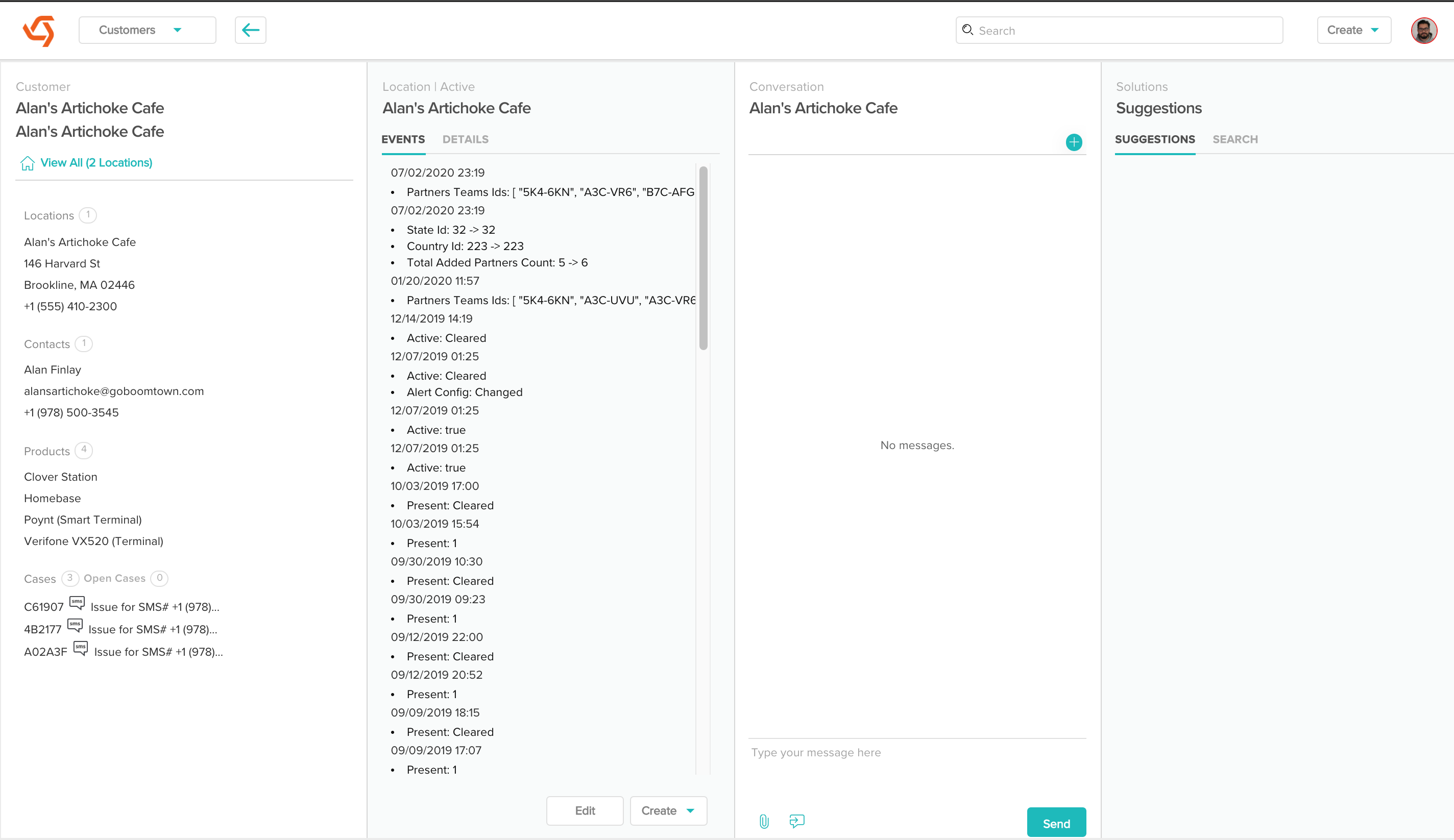Click event State Id: 32 -> 32
1454x840 pixels.
451,230
